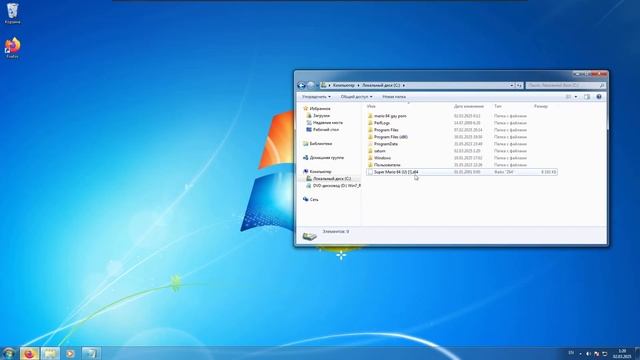Select the saturn folder name

pos(380,151)
